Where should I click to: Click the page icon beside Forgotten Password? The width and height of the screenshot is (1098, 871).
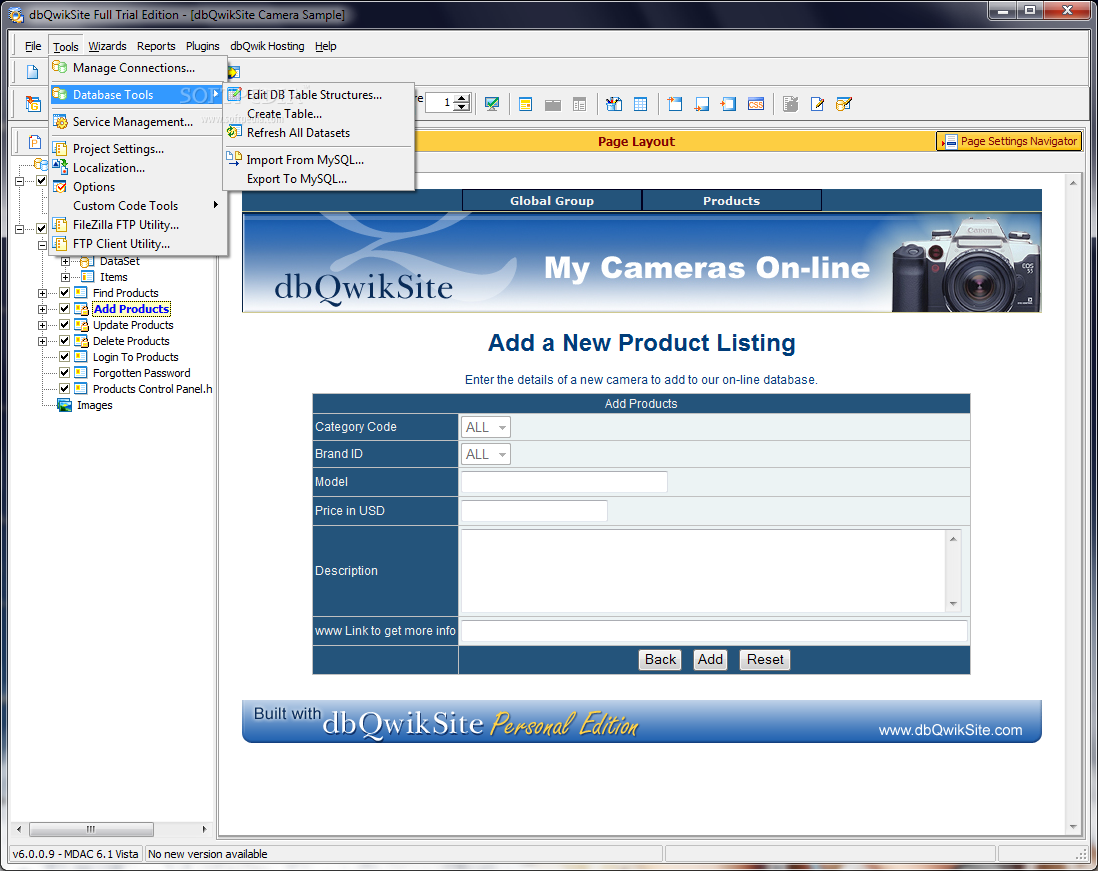click(81, 373)
